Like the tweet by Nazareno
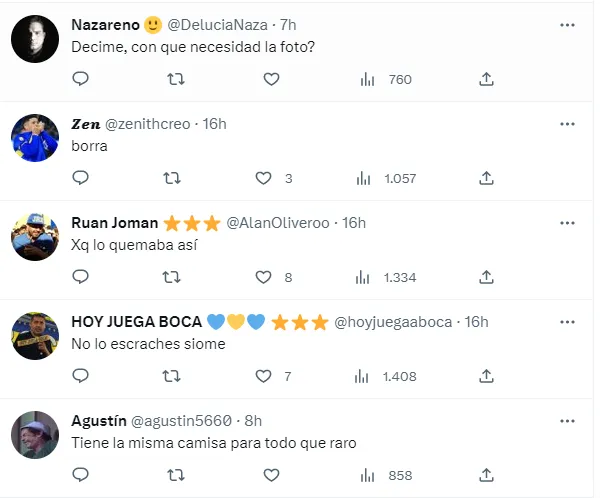The height and width of the screenshot is (498, 600). [x=271, y=79]
